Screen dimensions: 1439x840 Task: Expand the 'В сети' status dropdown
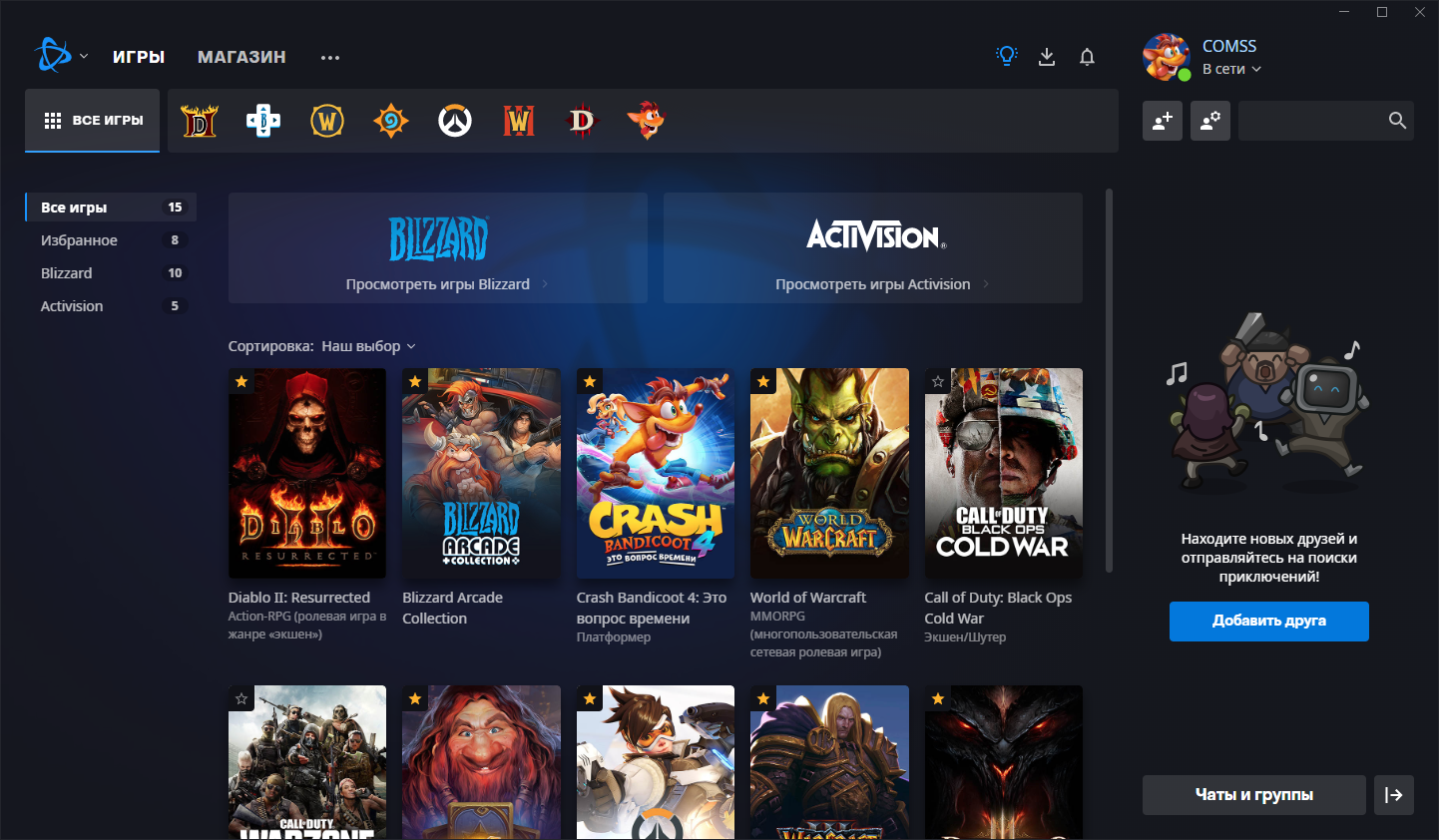click(1231, 69)
